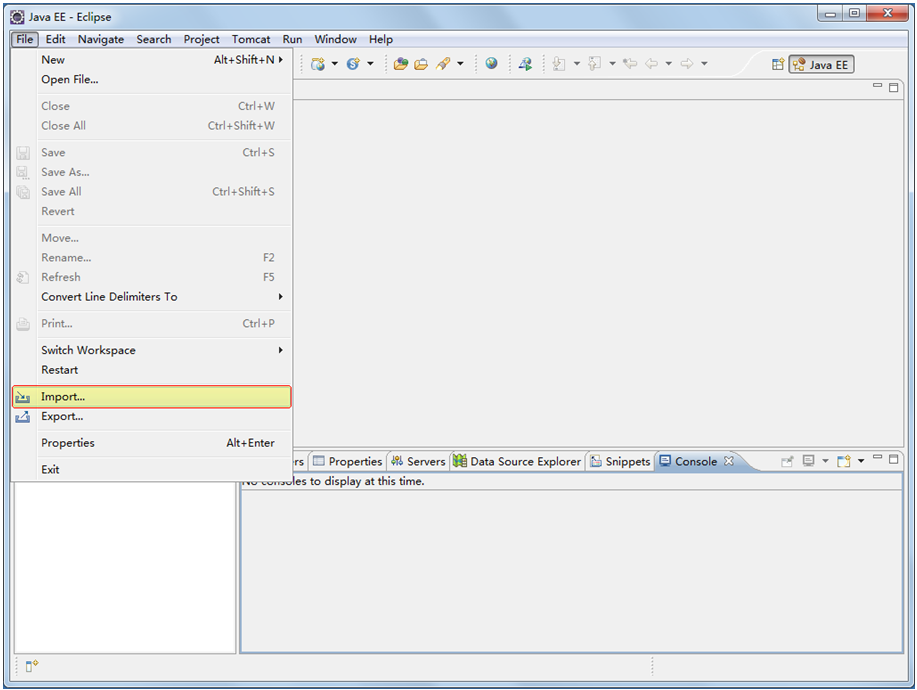The image size is (917, 690).
Task: Choose Exit from the File menu
Action: click(x=151, y=470)
